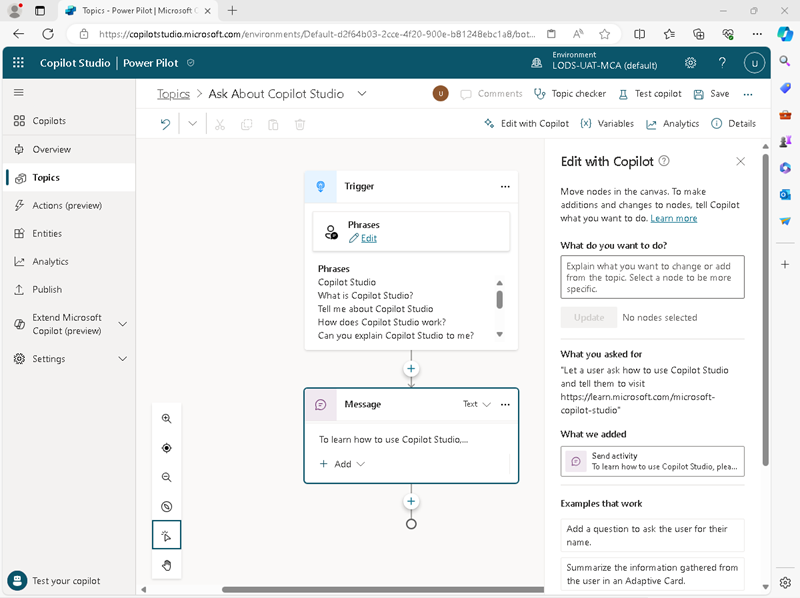
Task: Open the Variables pane
Action: click(607, 123)
